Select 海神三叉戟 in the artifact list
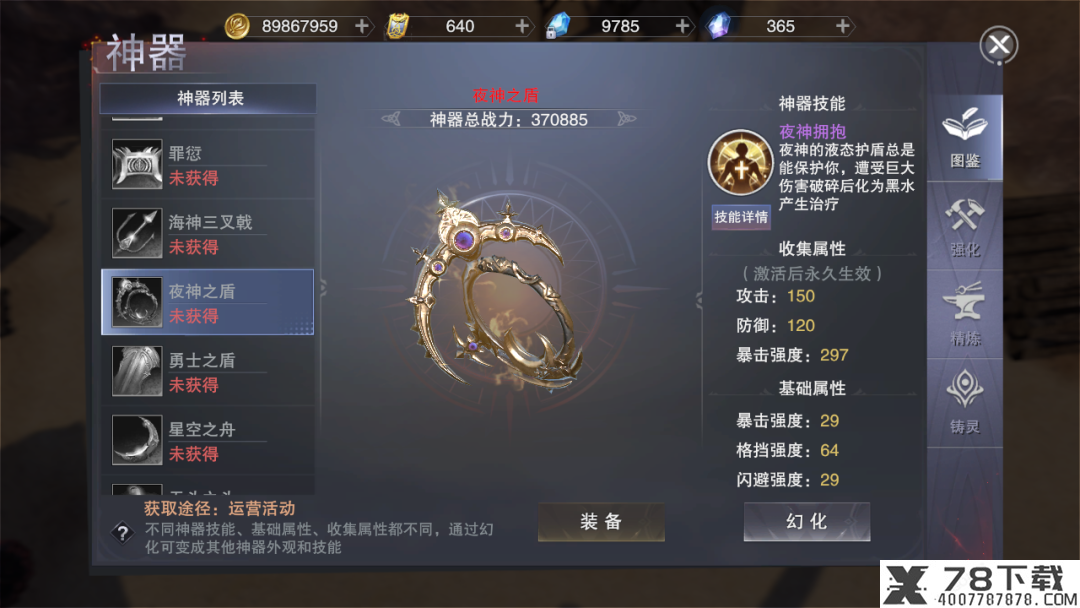Screen dimensions: 1080x608 click(x=208, y=233)
